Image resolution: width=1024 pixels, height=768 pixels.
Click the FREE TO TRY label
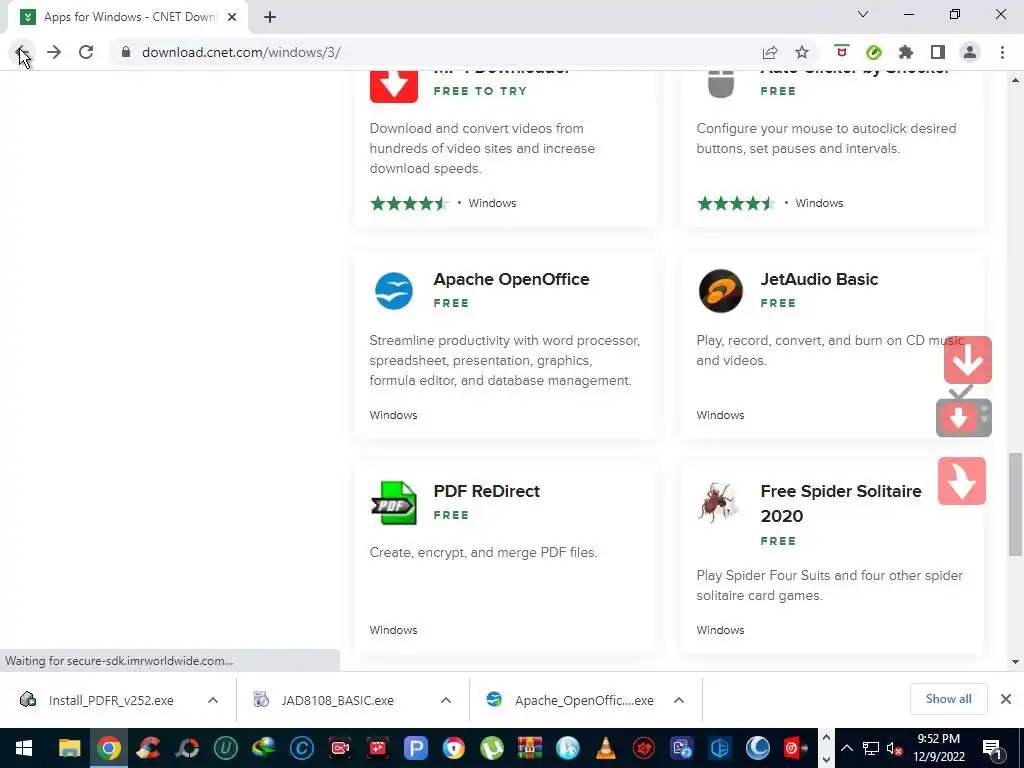pos(480,91)
